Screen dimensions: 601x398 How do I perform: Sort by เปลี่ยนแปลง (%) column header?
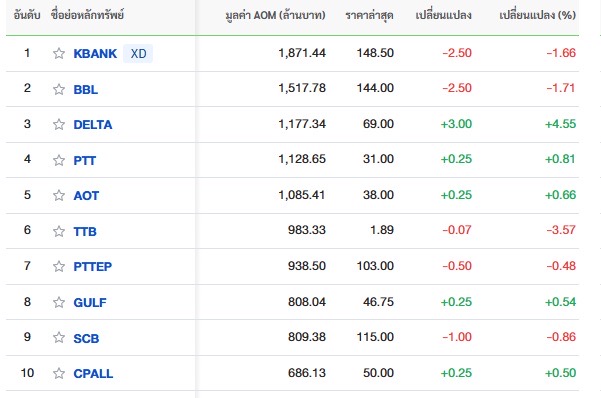click(x=537, y=15)
